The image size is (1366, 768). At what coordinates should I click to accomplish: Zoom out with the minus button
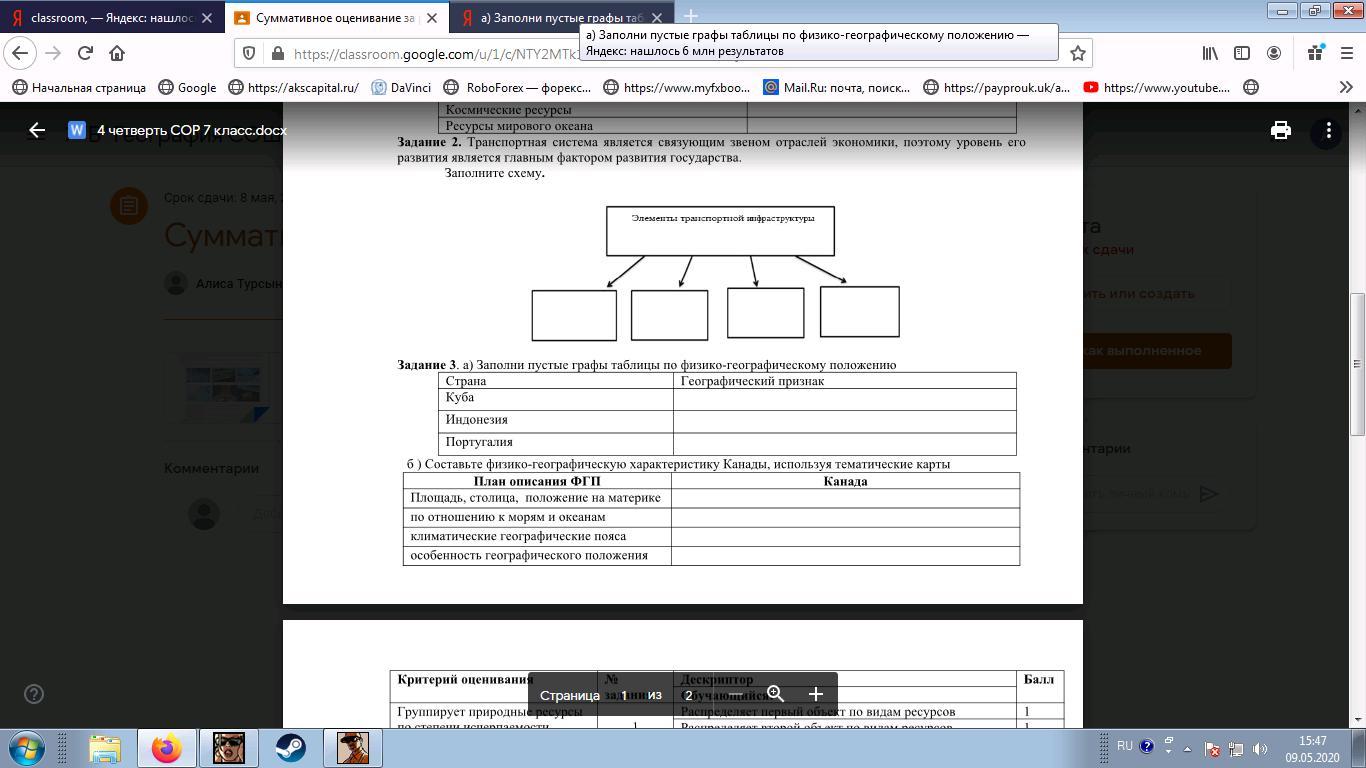pyautogui.click(x=735, y=694)
